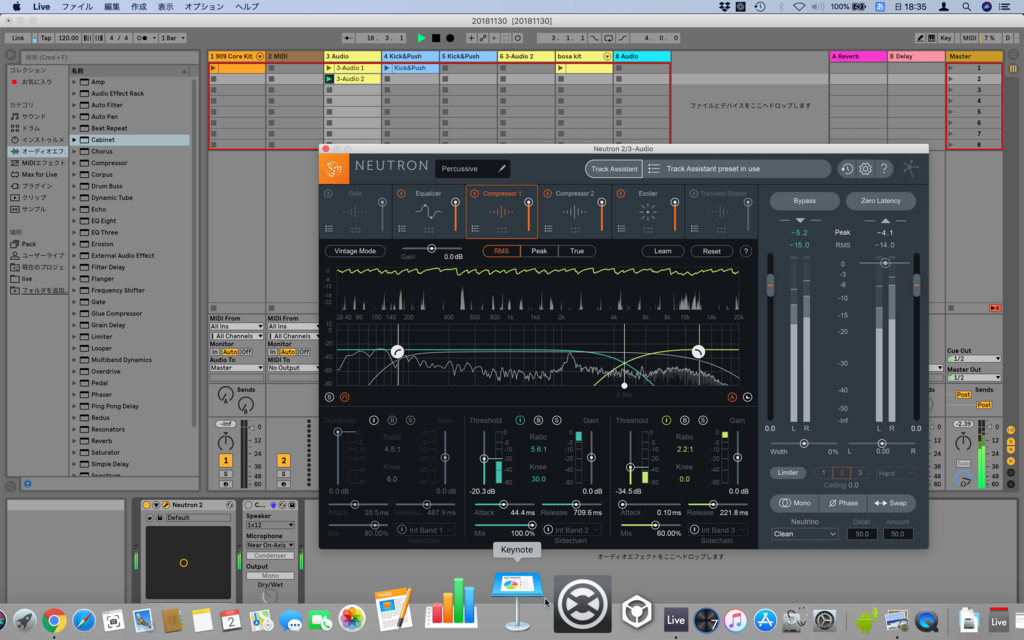
Task: Open Compressor 1 help question mark
Action: tap(745, 251)
